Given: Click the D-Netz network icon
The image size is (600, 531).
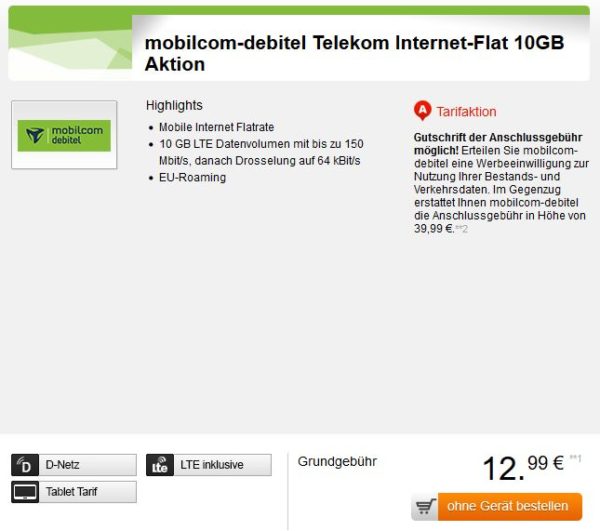Looking at the screenshot, I should click(x=25, y=465).
